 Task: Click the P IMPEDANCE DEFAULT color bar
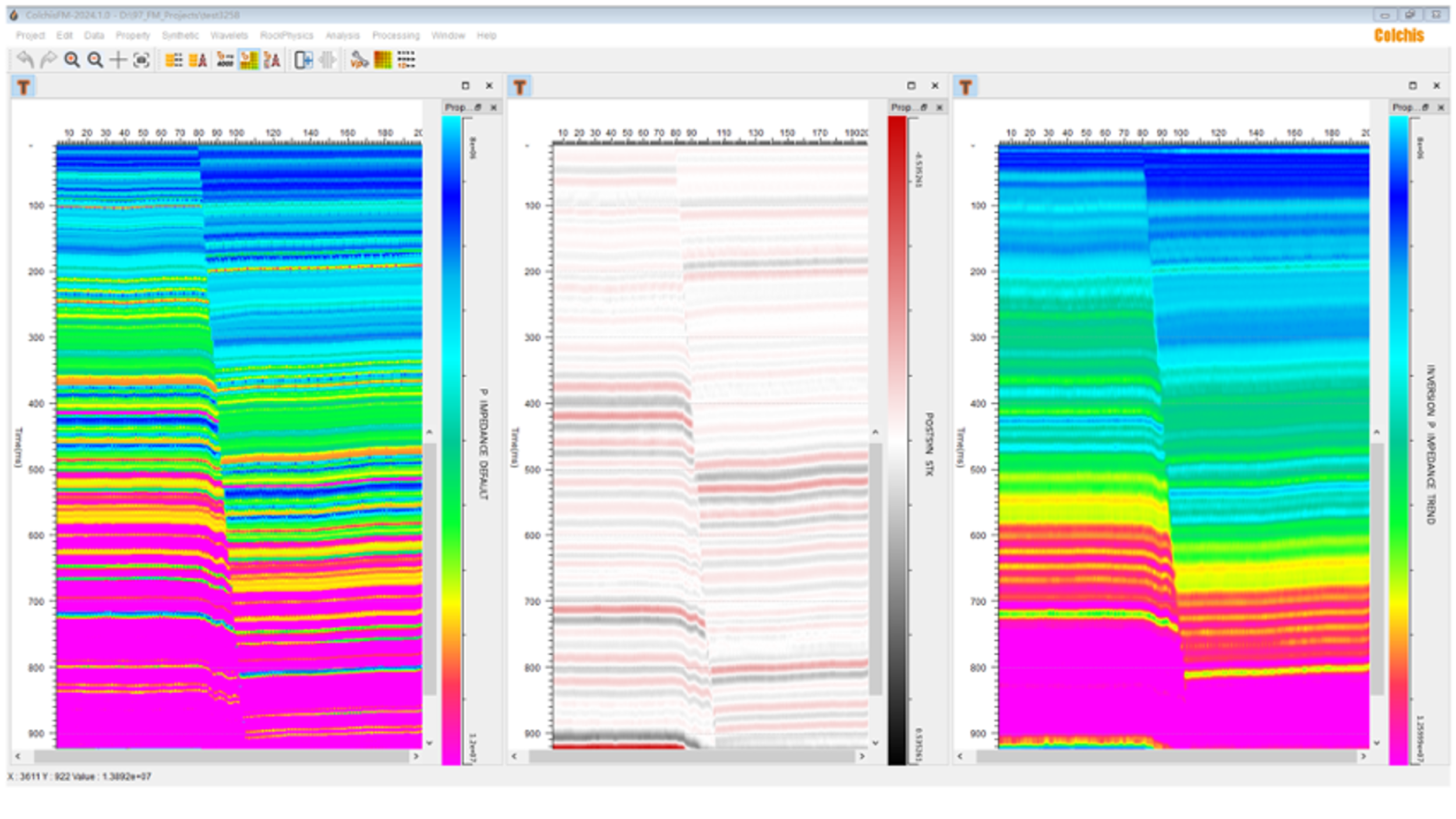[x=451, y=440]
